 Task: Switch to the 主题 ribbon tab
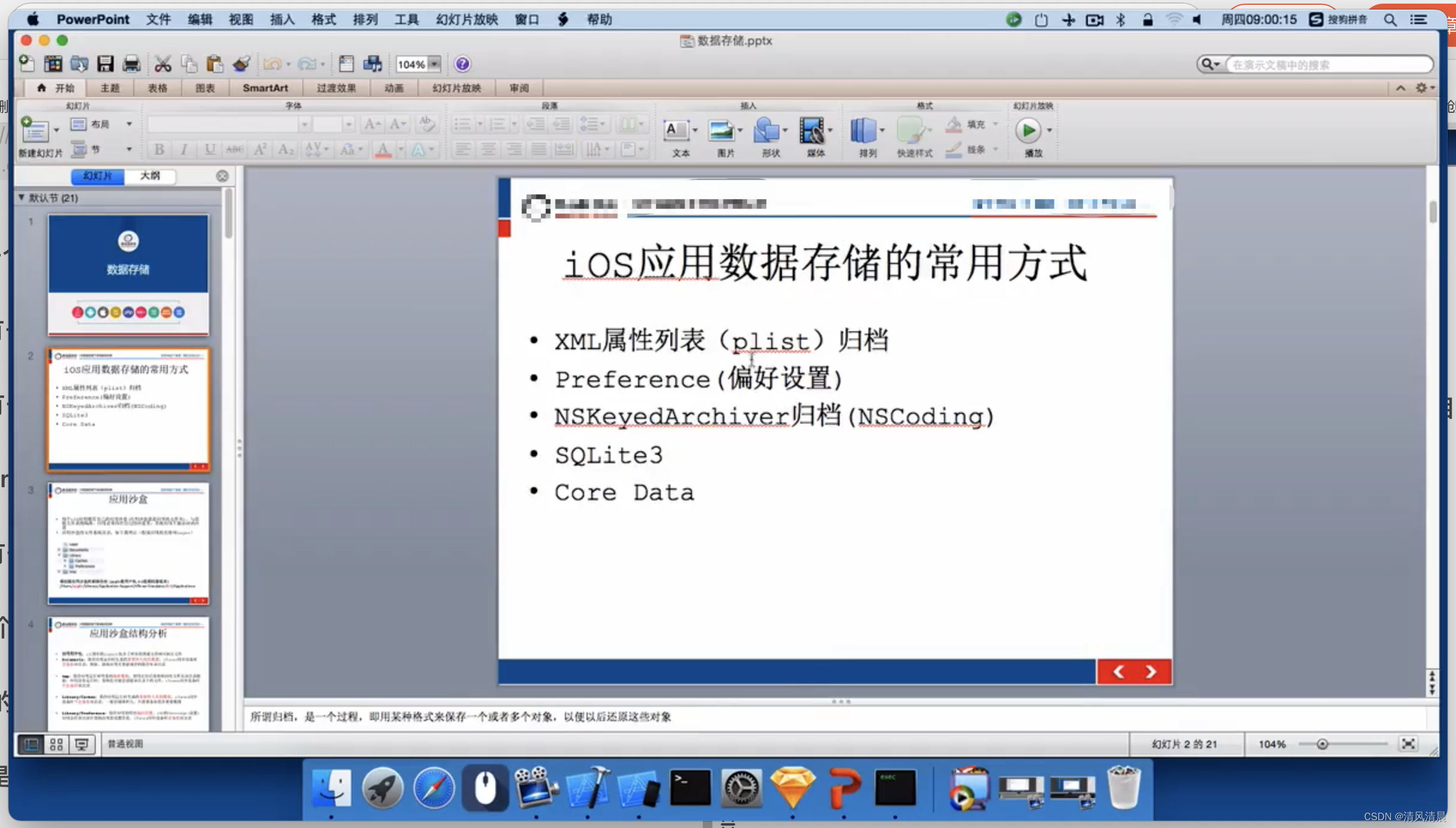pyautogui.click(x=110, y=88)
